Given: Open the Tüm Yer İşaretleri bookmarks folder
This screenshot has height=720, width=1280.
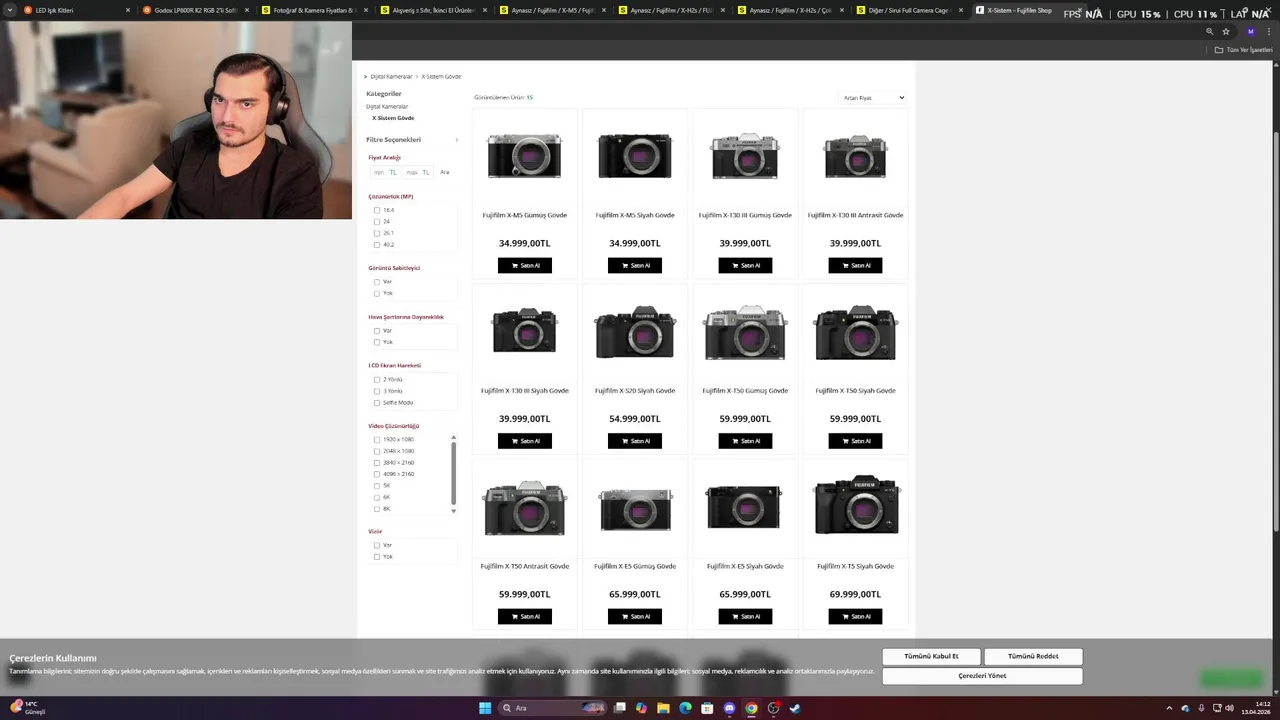Looking at the screenshot, I should coord(1243,50).
